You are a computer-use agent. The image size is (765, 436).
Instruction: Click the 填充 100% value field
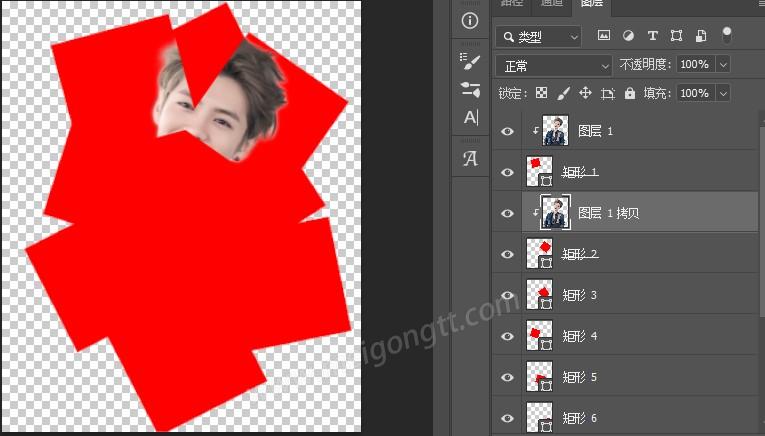(x=696, y=93)
